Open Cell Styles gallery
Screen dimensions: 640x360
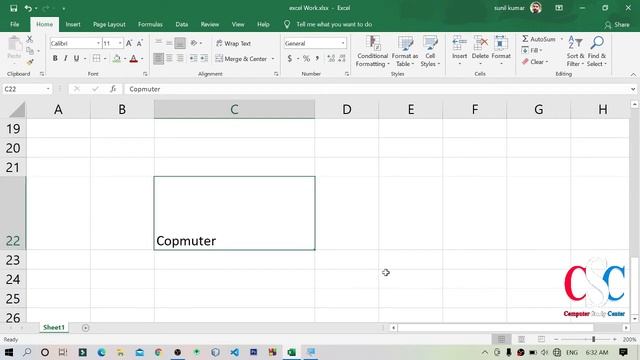pyautogui.click(x=430, y=51)
